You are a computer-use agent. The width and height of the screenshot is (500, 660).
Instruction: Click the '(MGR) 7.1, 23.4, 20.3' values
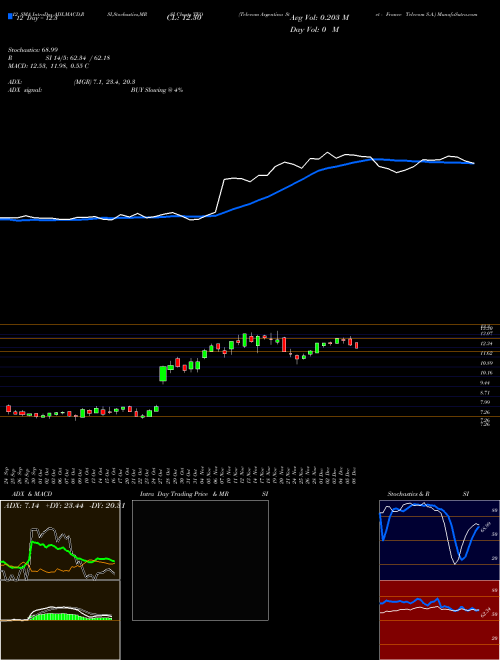pyautogui.click(x=104, y=82)
